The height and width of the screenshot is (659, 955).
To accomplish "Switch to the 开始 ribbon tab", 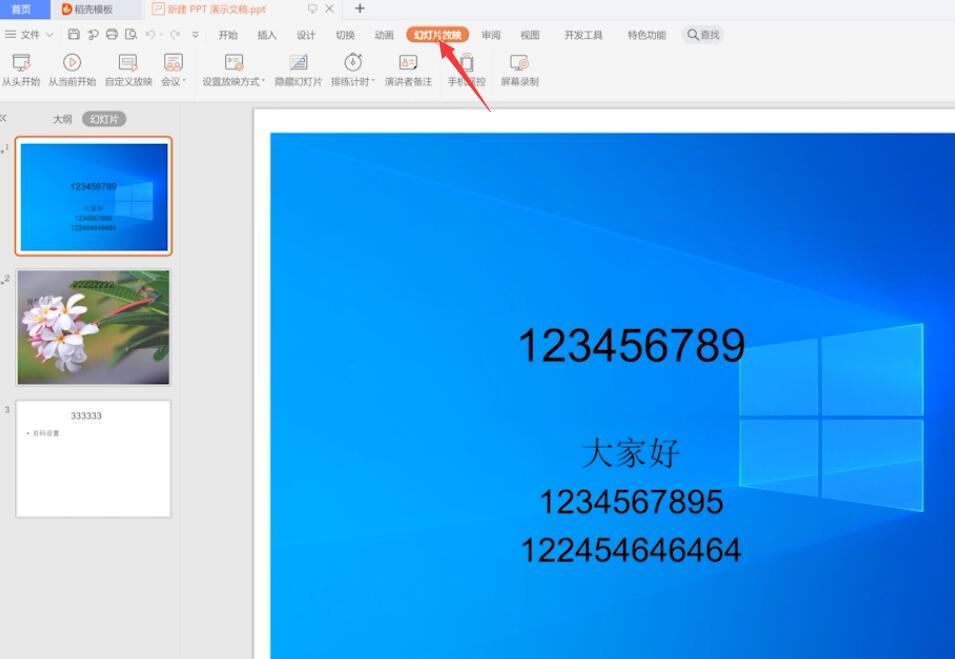I will (228, 35).
